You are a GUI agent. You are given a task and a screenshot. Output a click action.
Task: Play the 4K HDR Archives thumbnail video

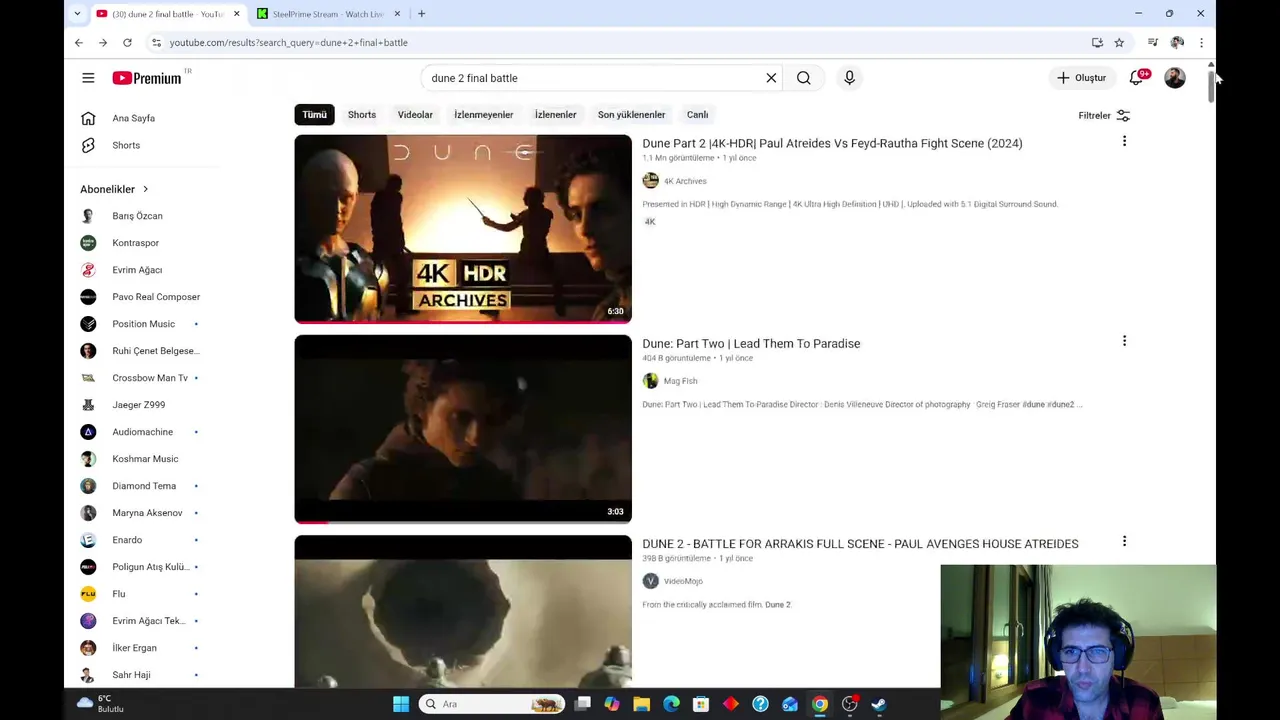click(x=463, y=229)
